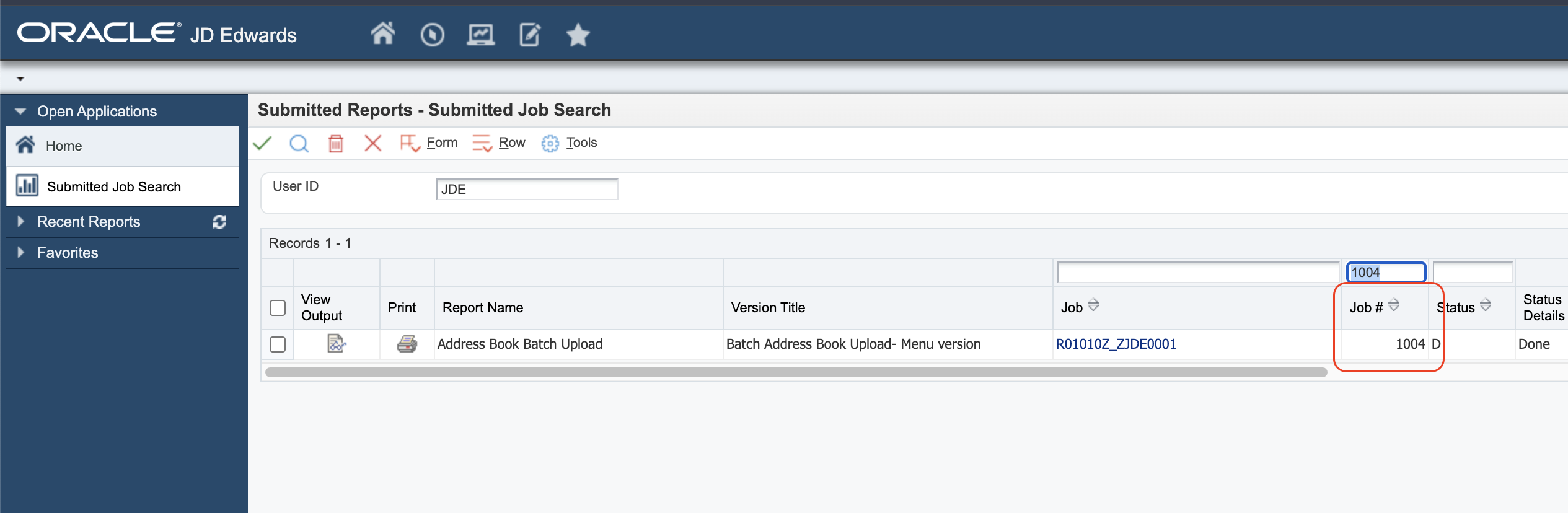This screenshot has width=1568, height=513.
Task: Click the magnifier Find icon
Action: click(299, 143)
